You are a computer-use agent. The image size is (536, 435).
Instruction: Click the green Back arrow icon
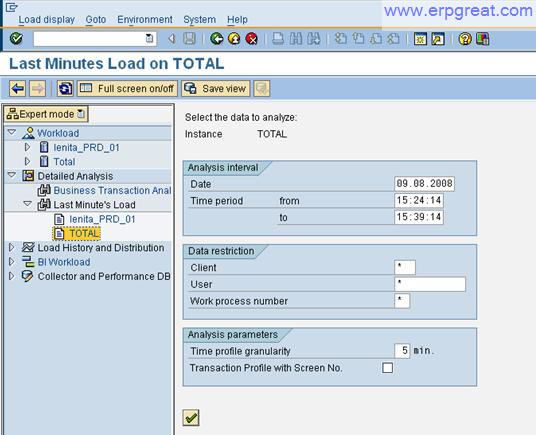[216, 39]
